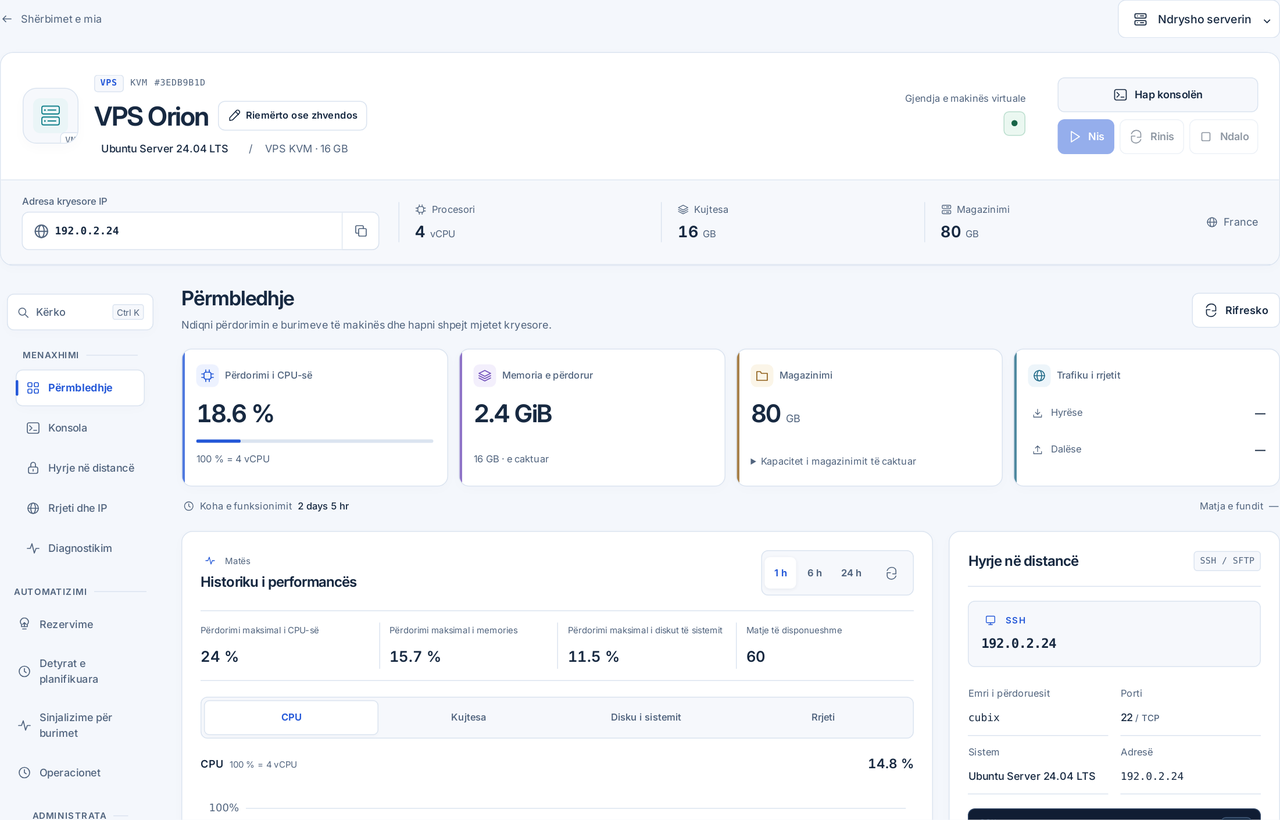Click the green virtual machine status indicator
The image size is (1280, 820).
(x=1014, y=124)
